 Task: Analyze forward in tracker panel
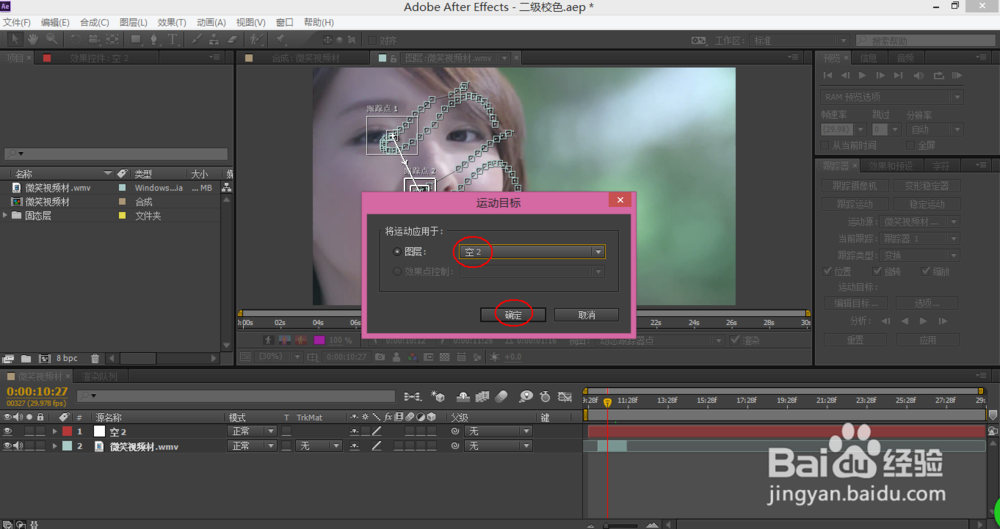pyautogui.click(x=923, y=321)
